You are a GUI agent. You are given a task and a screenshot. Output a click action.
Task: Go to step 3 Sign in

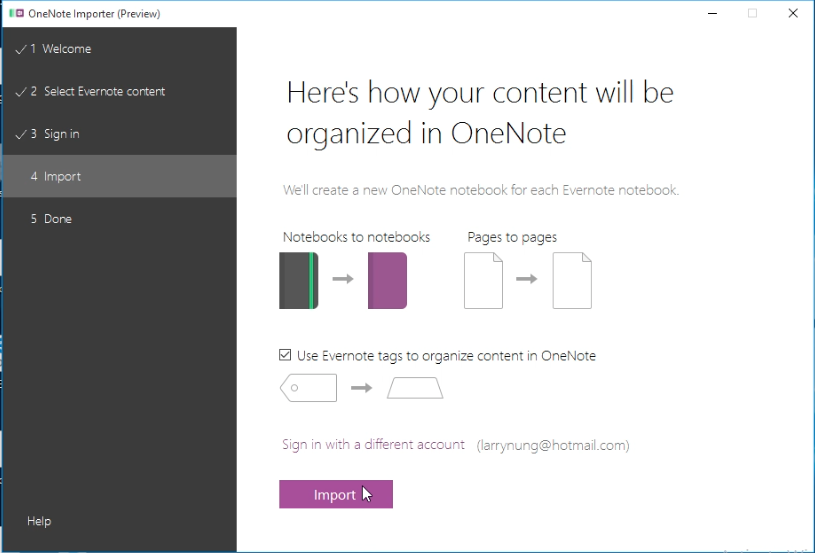tap(119, 134)
